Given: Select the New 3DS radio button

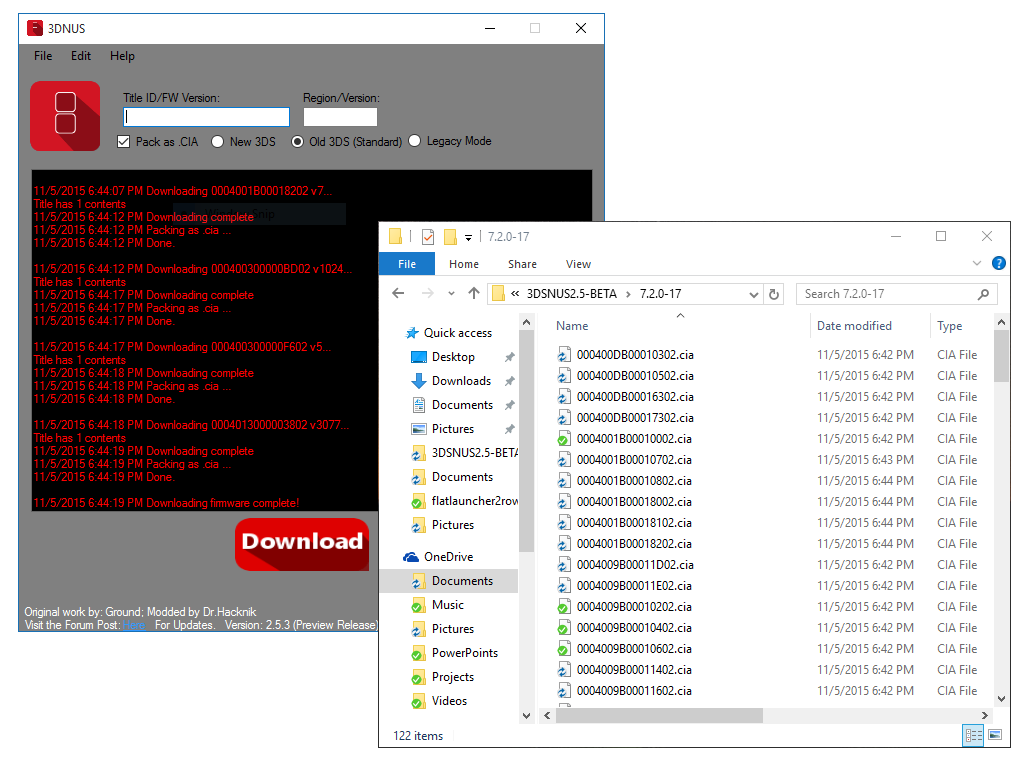Looking at the screenshot, I should click(217, 142).
